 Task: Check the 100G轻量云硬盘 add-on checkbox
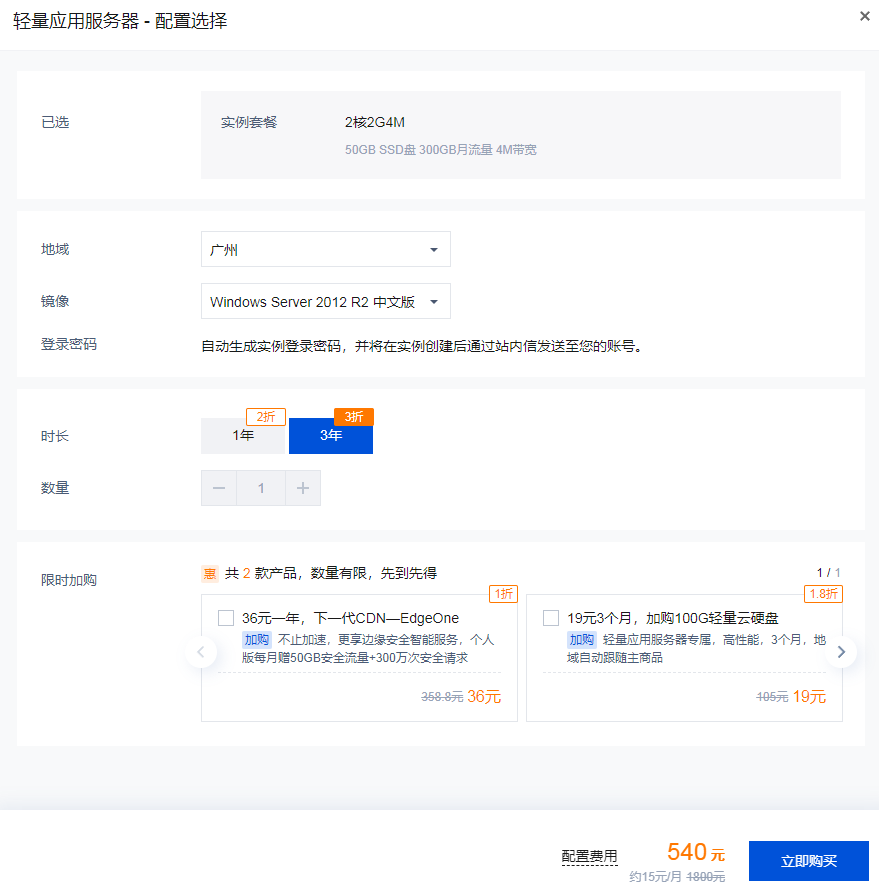551,618
